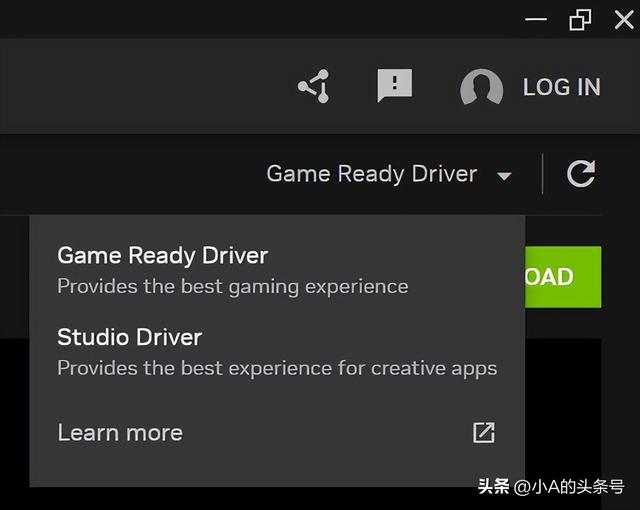640x510 pixels.
Task: Restore down the application window
Action: tap(580, 19)
